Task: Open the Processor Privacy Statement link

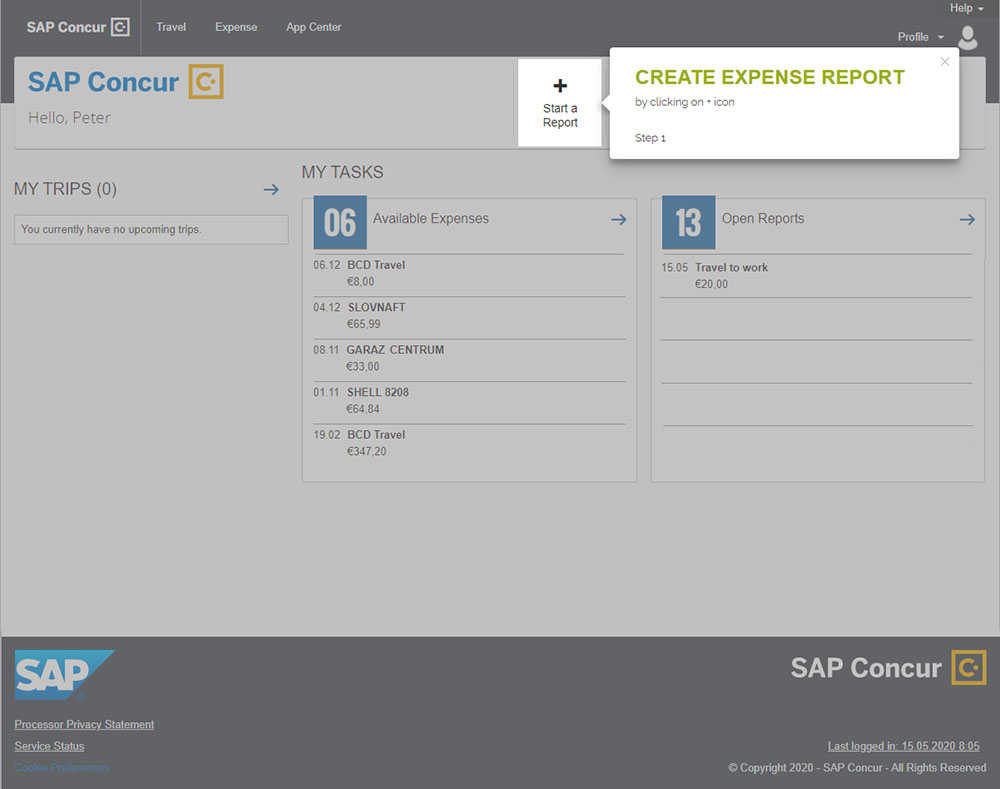Action: tap(84, 725)
